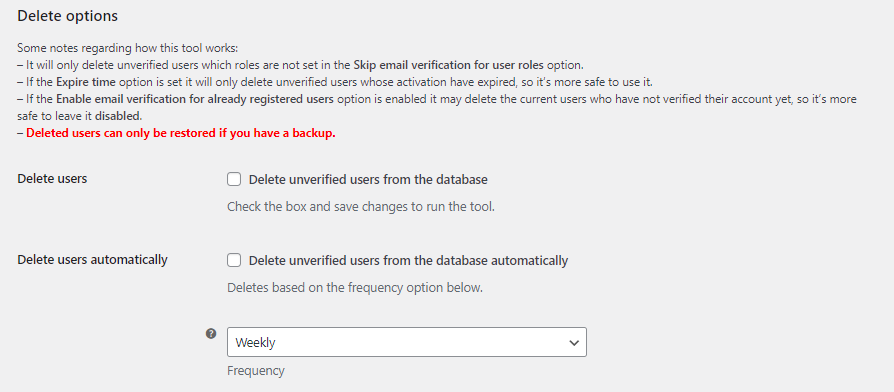This screenshot has height=392, width=894.
Task: Click the Delete options heading
Action: click(x=67, y=16)
